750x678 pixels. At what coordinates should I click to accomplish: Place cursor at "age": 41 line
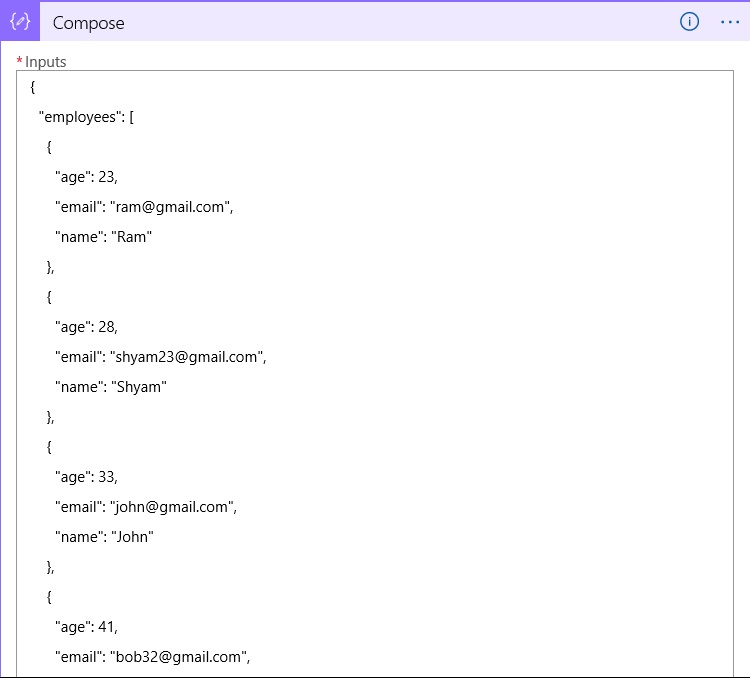point(86,627)
